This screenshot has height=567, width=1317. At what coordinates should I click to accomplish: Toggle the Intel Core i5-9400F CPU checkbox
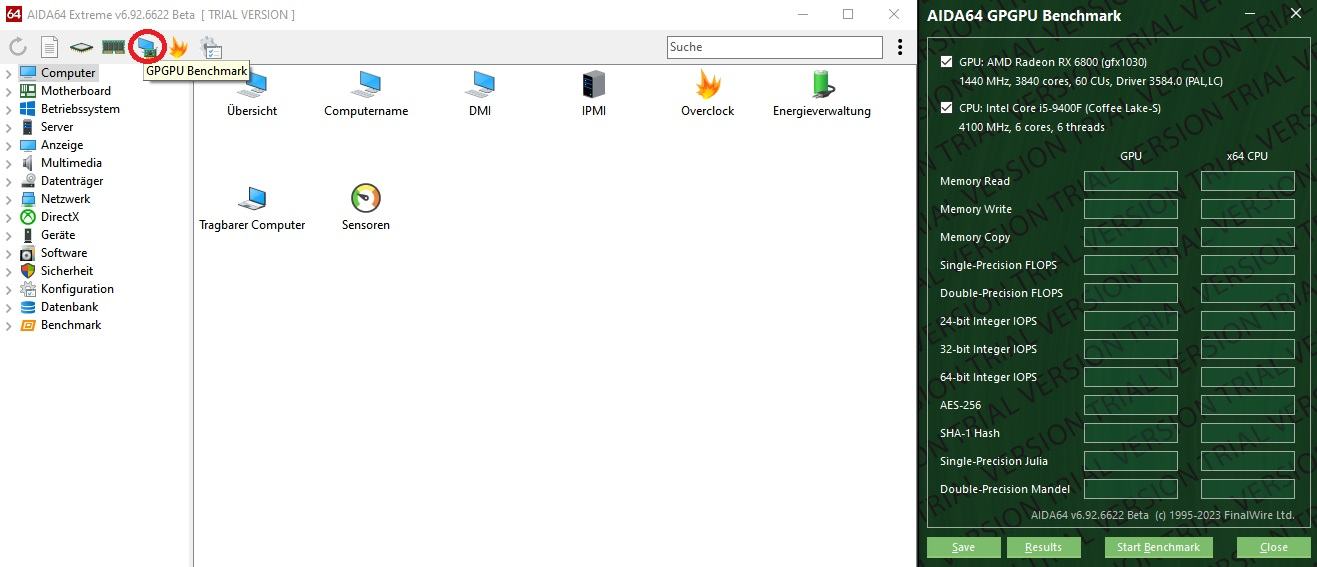(947, 108)
